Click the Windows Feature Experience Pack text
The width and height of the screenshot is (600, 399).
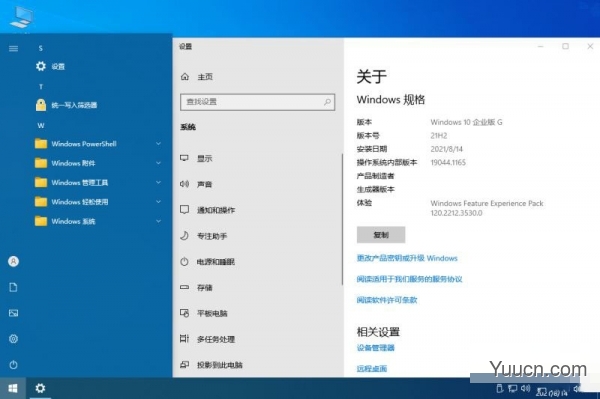coord(487,204)
